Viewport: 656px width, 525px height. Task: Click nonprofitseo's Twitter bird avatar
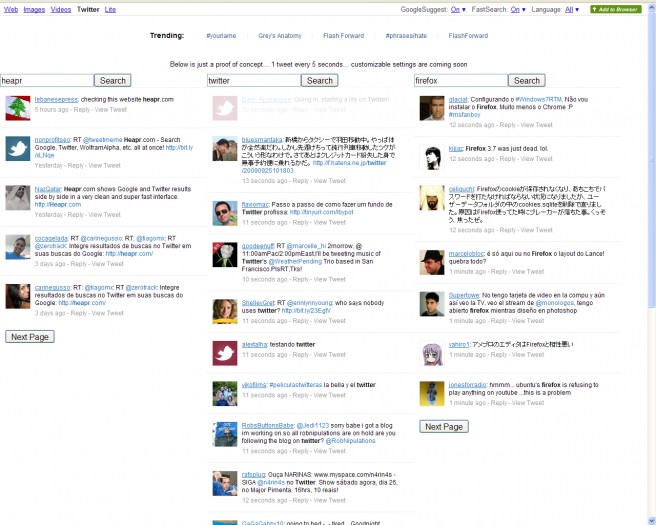point(18,149)
